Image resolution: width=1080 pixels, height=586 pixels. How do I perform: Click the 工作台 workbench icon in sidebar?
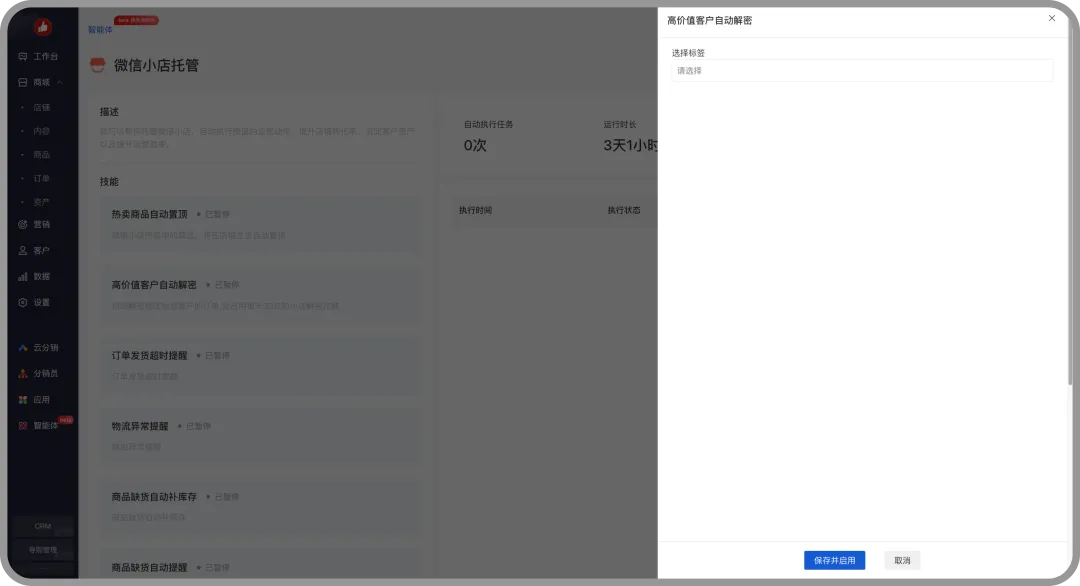coord(23,57)
